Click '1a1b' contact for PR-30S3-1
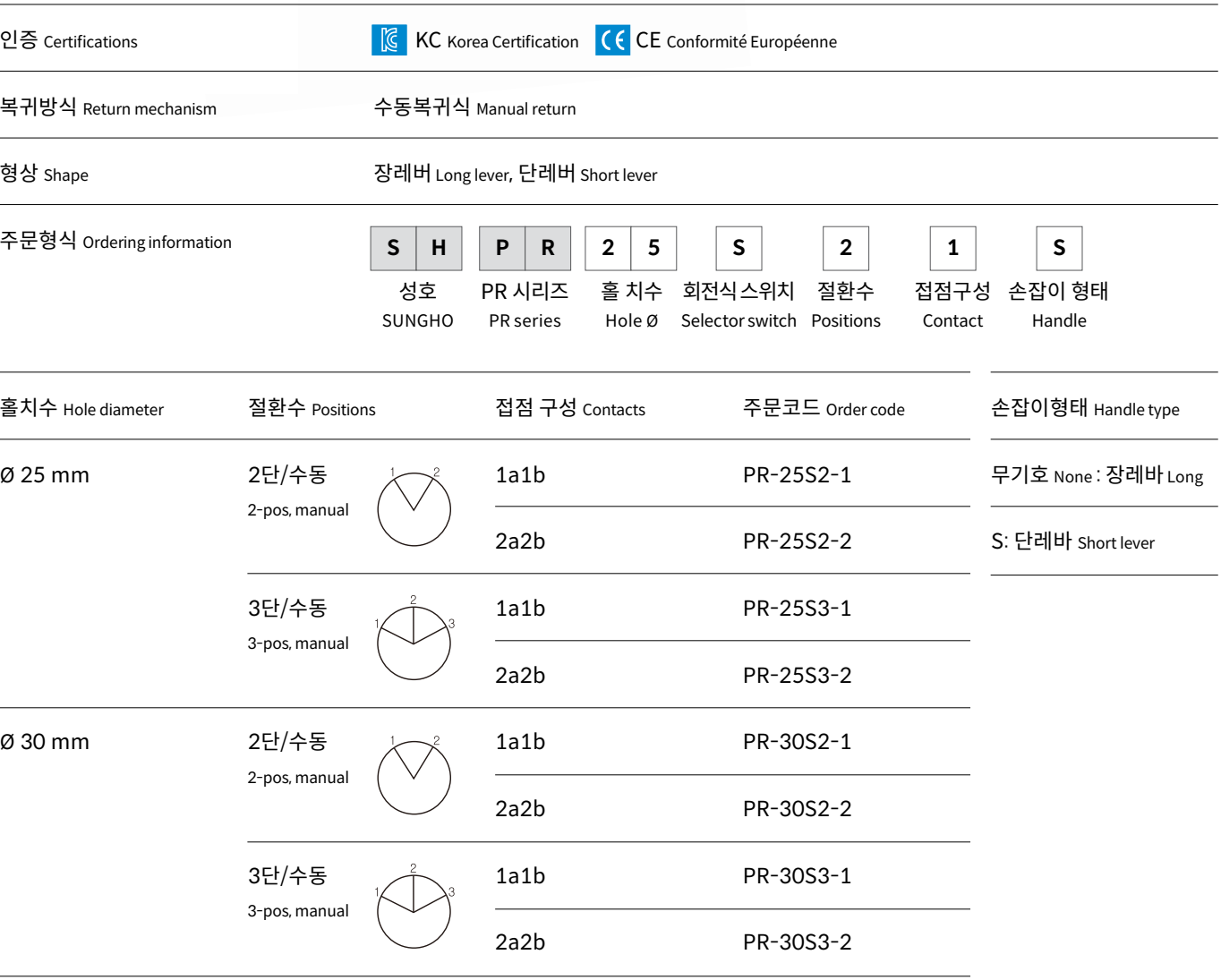 click(520, 875)
